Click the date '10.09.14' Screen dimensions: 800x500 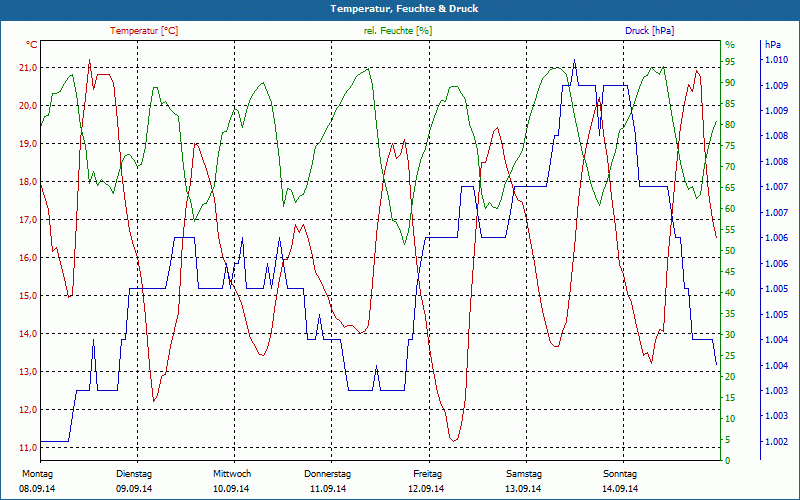(231, 489)
